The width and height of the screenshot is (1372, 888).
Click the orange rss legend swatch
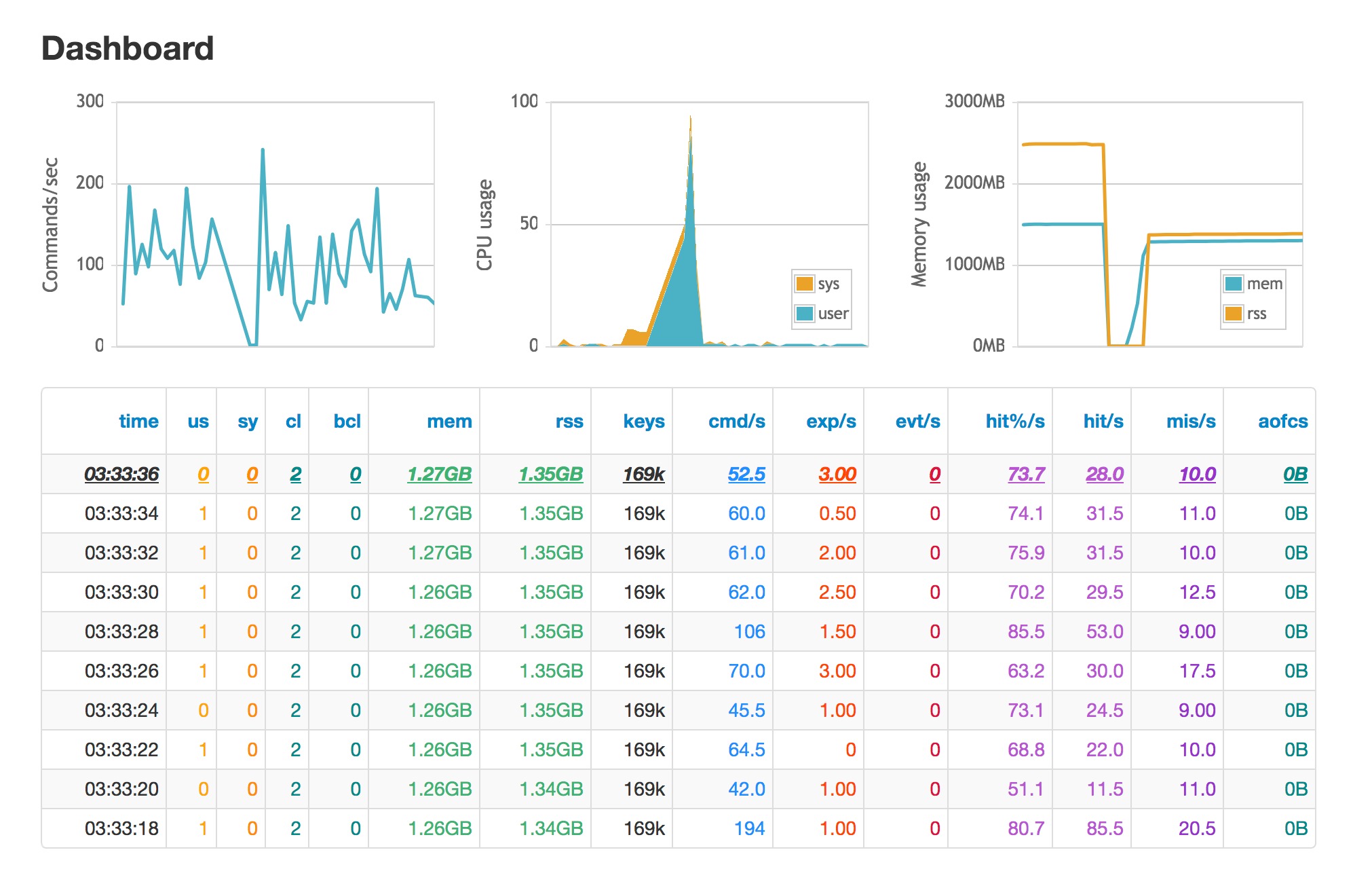[x=1234, y=314]
